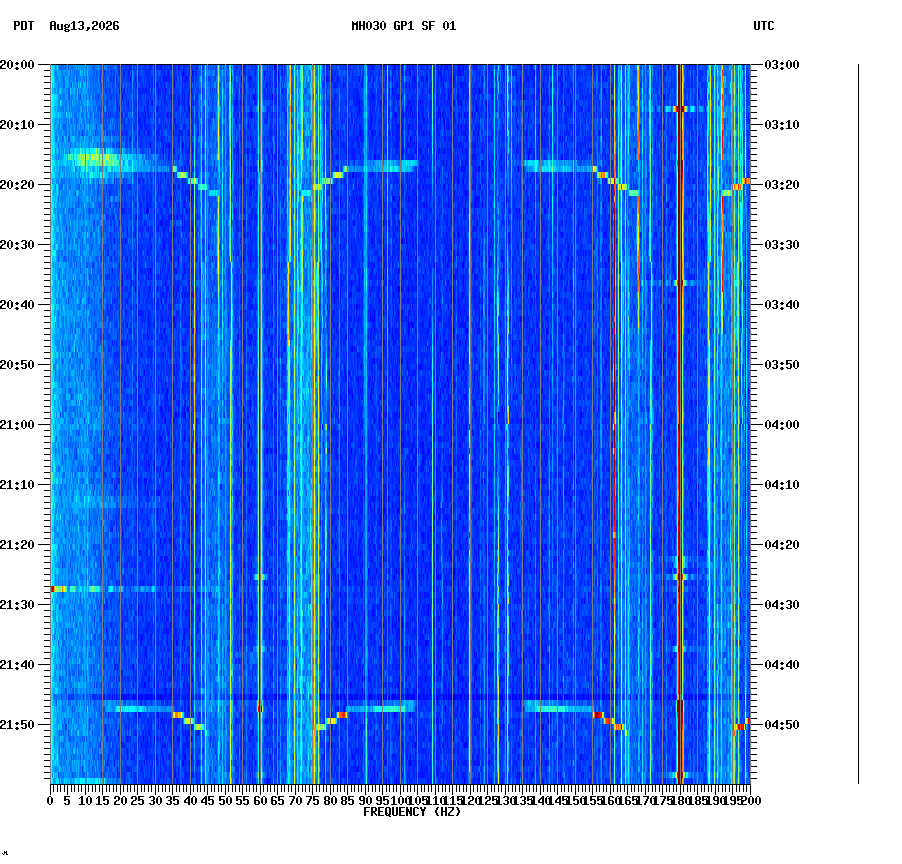Click the 04:30 UTC time label
The image size is (902, 864).
782,605
